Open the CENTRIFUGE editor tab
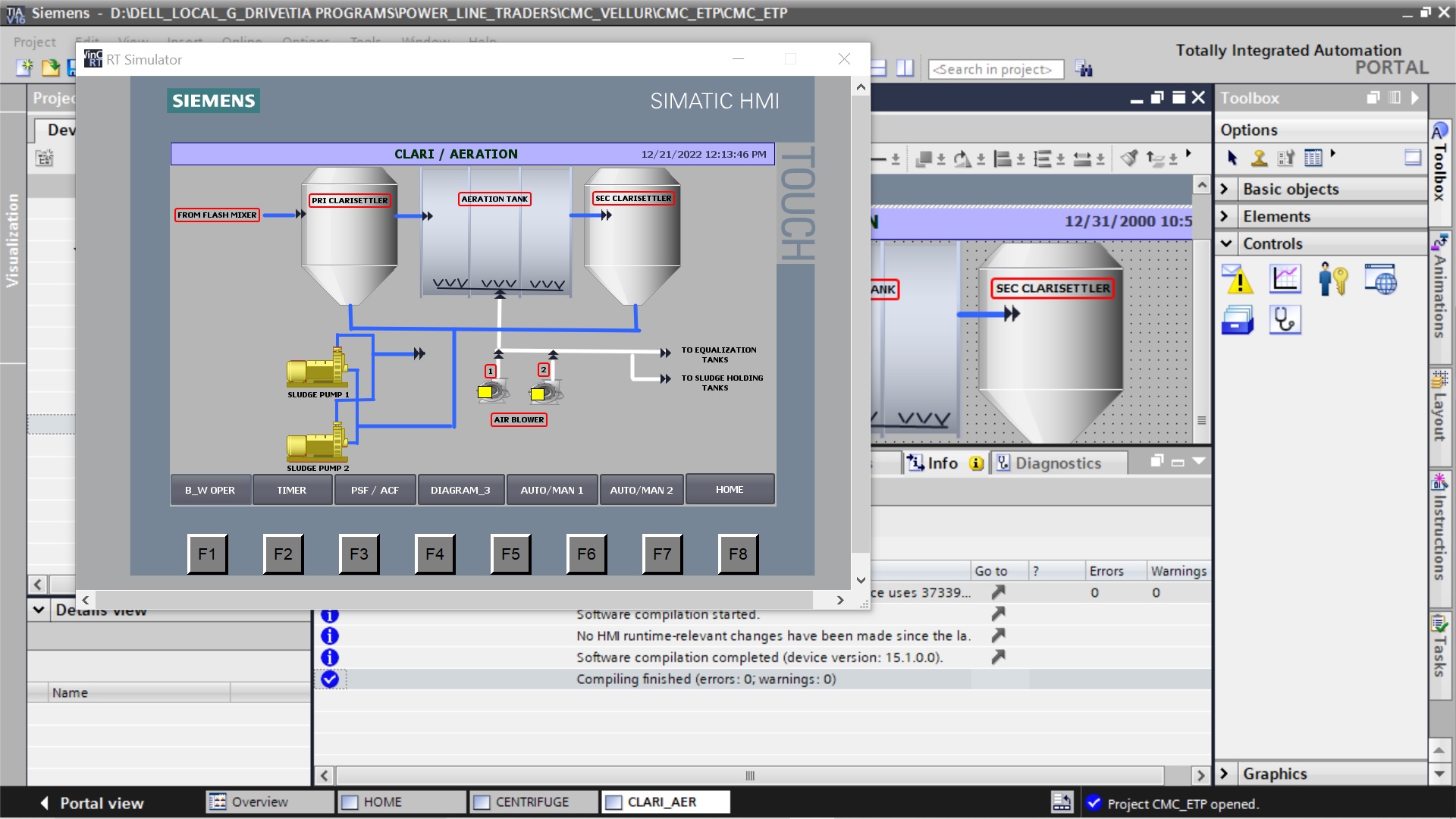Viewport: 1456px width, 819px height. 532,802
